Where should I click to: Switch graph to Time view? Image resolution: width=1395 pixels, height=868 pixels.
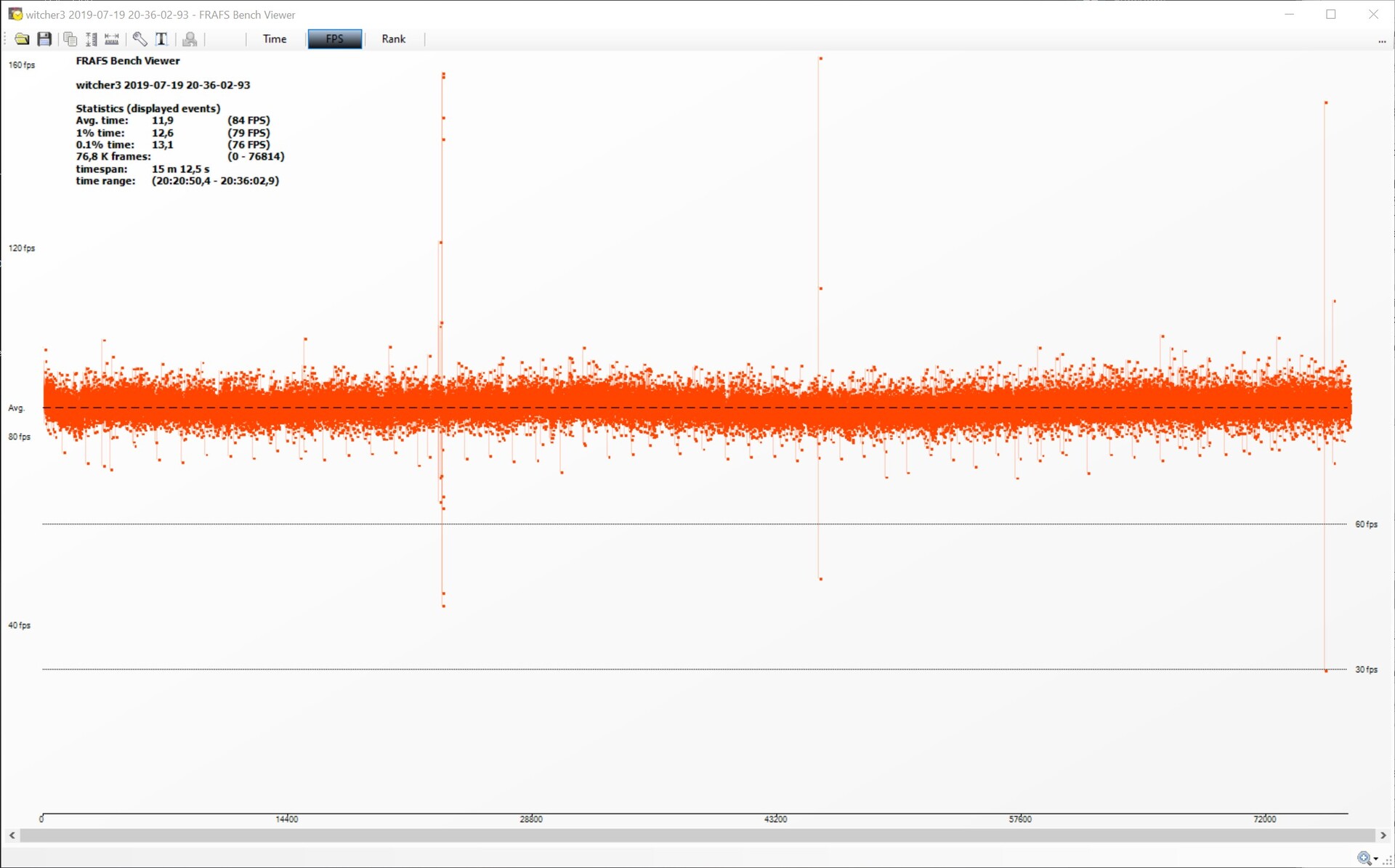tap(274, 39)
